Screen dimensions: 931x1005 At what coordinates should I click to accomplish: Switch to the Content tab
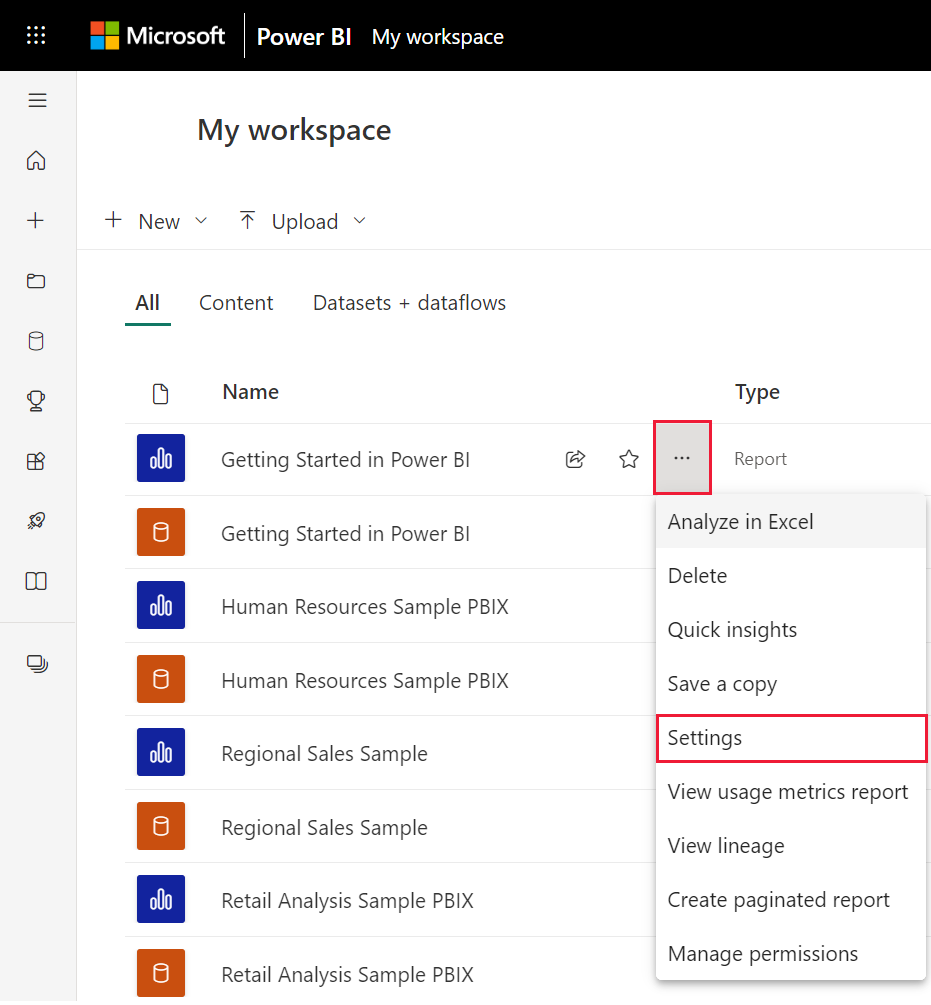pos(236,303)
